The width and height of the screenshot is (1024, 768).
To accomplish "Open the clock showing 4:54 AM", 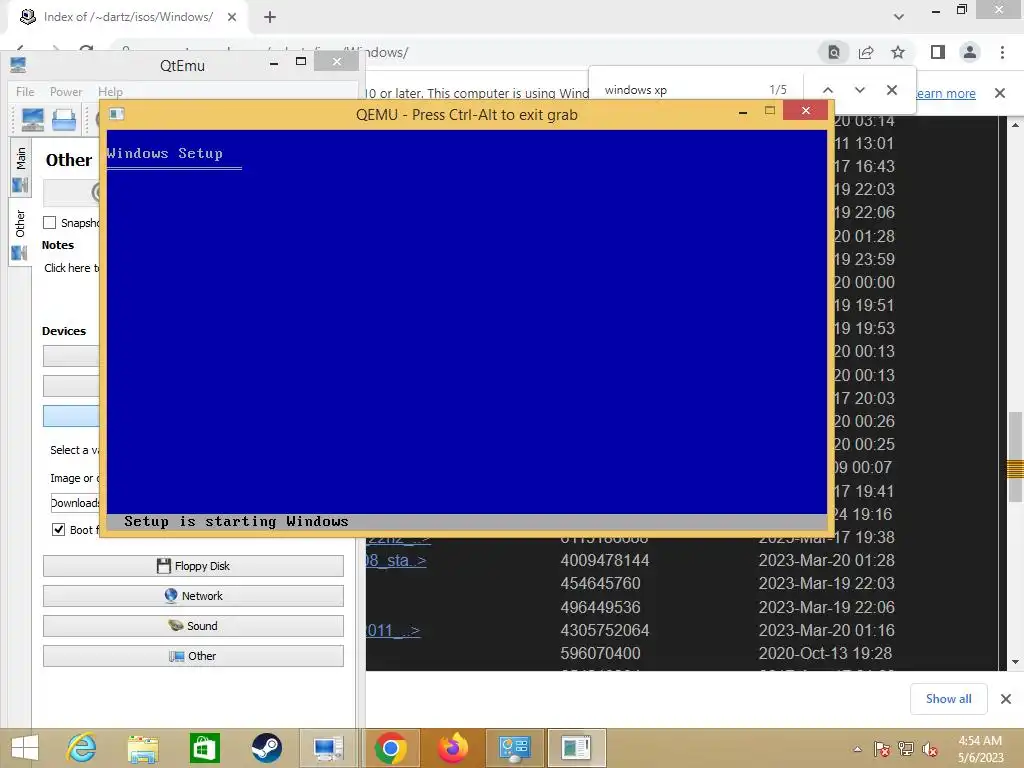I will click(980, 749).
